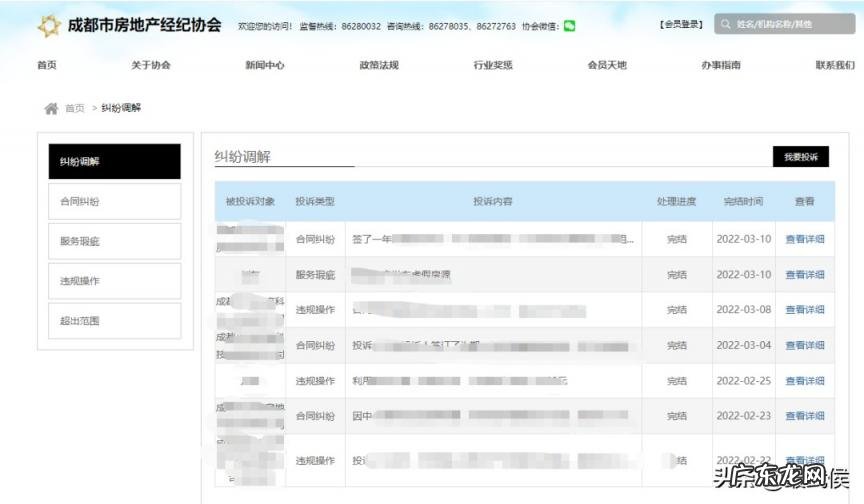Select the 合同纠纷 sidebar category

pyautogui.click(x=115, y=202)
